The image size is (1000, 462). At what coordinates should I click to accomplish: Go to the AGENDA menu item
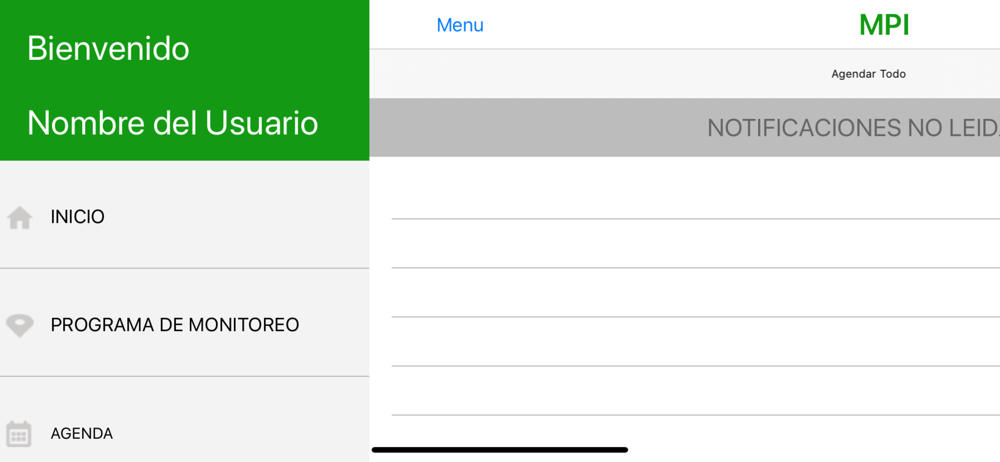pos(184,419)
